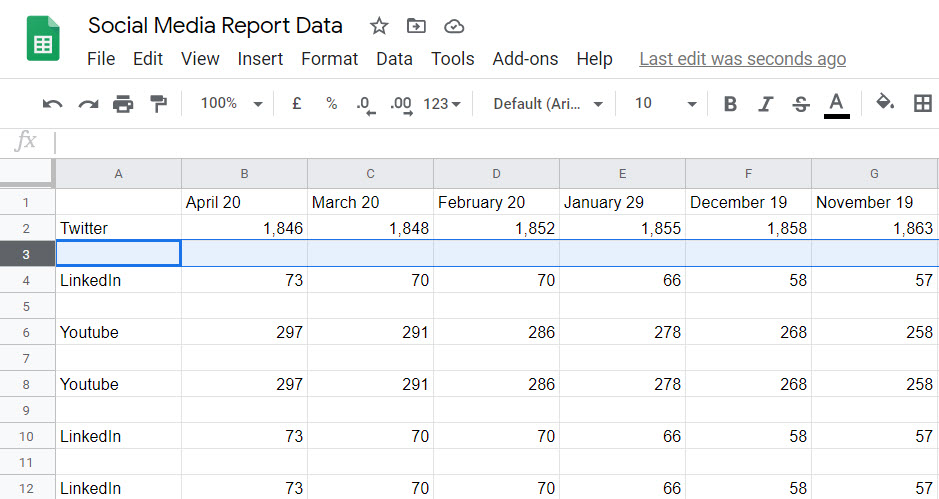Open the Google Sheets home logo

click(x=43, y=38)
